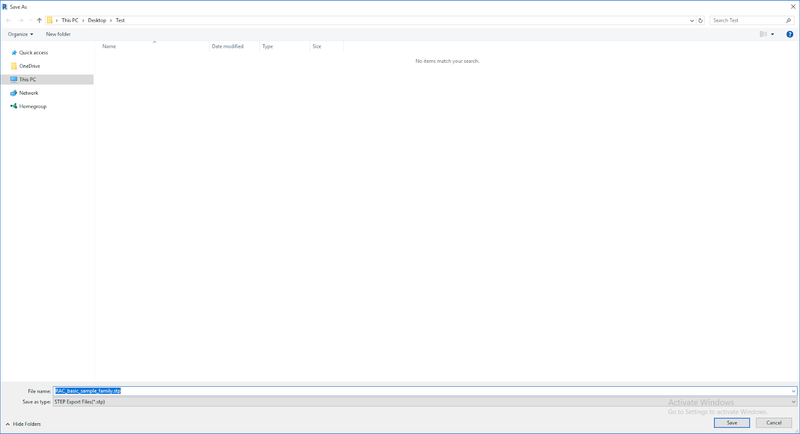800x434 pixels.
Task: Refresh the Test folder view
Action: click(x=701, y=20)
